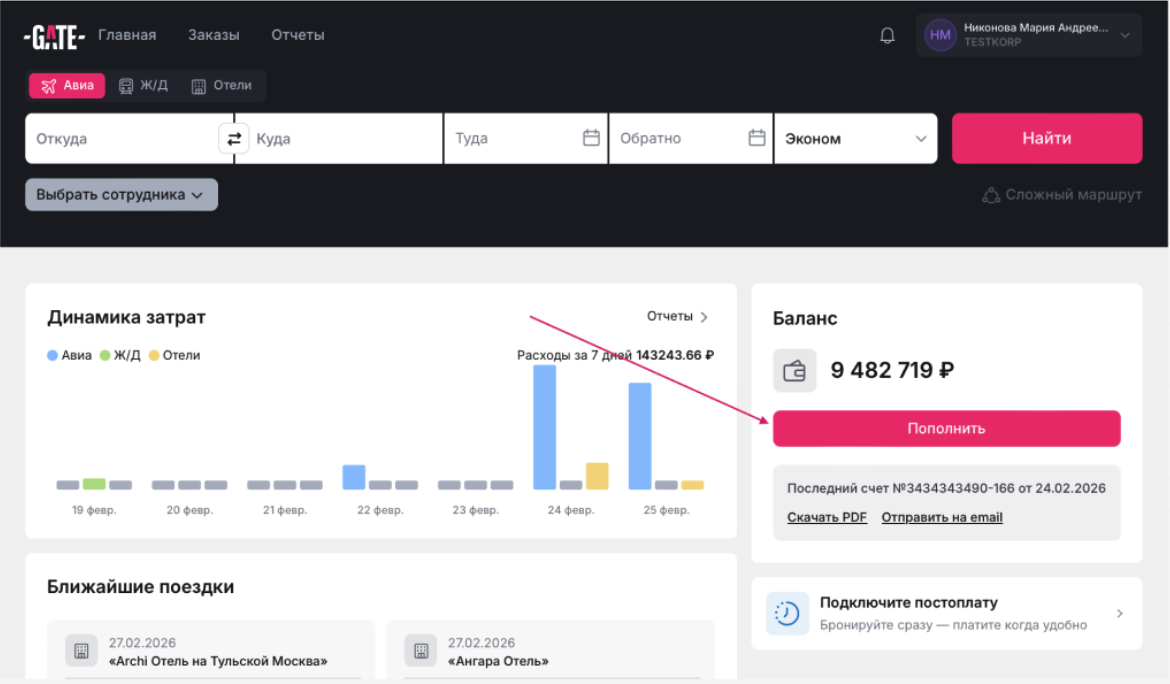Viewport: 1170px width, 684px height.
Task: Switch to Отели hotel search
Action: 221,86
